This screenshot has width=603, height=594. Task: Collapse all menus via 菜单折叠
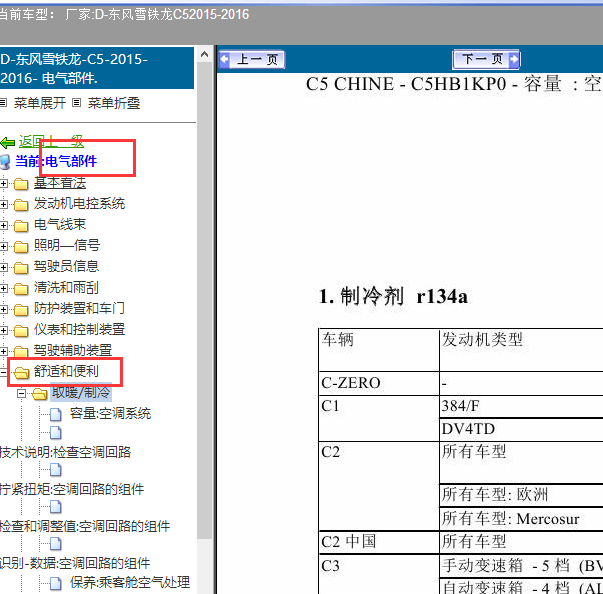pos(113,103)
